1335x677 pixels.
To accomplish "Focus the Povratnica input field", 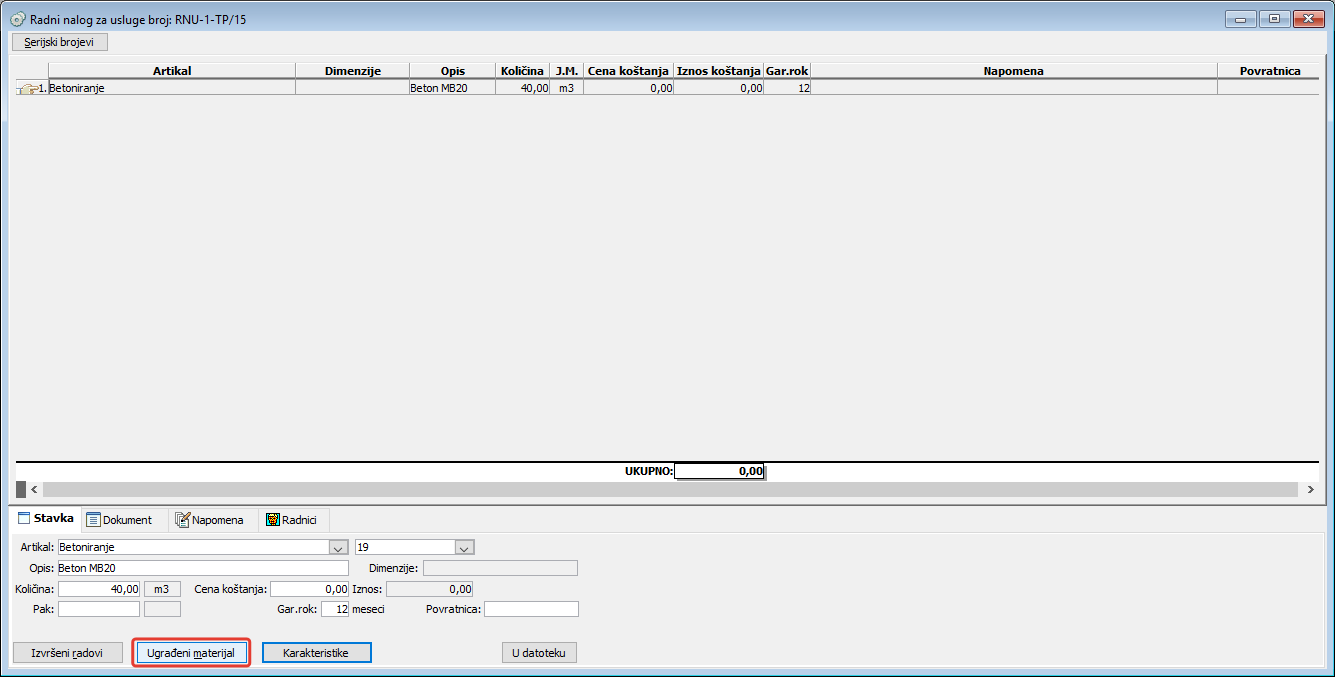I will [531, 609].
